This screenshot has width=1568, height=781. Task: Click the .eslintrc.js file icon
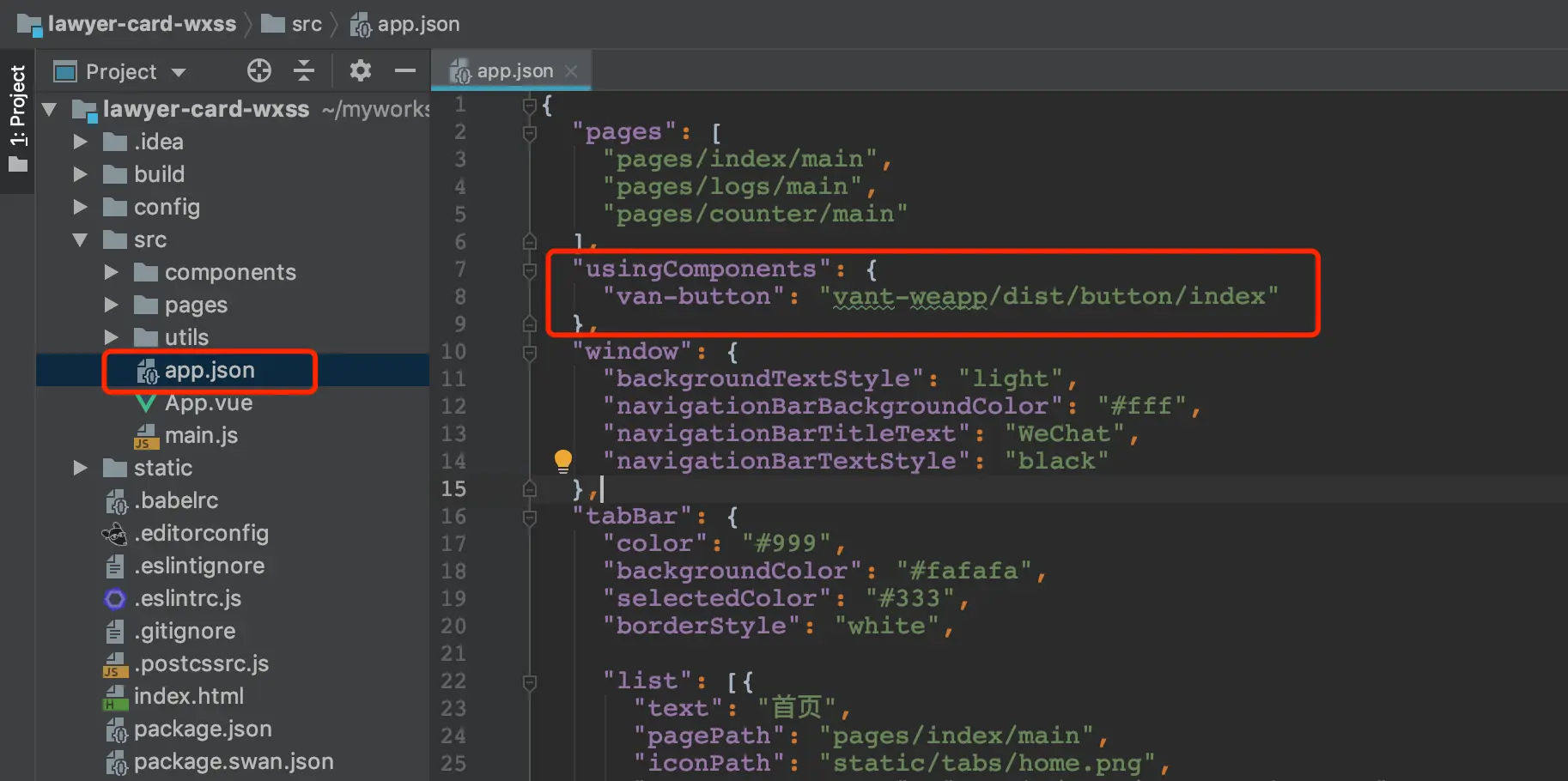[x=115, y=598]
